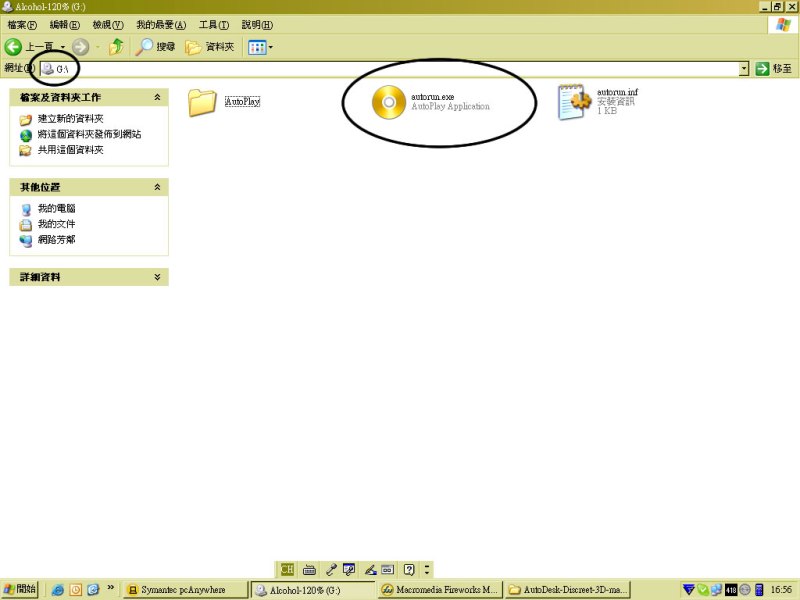This screenshot has width=800, height=600.
Task: Open 網路芳鄰 from other places
Action: click(56, 239)
